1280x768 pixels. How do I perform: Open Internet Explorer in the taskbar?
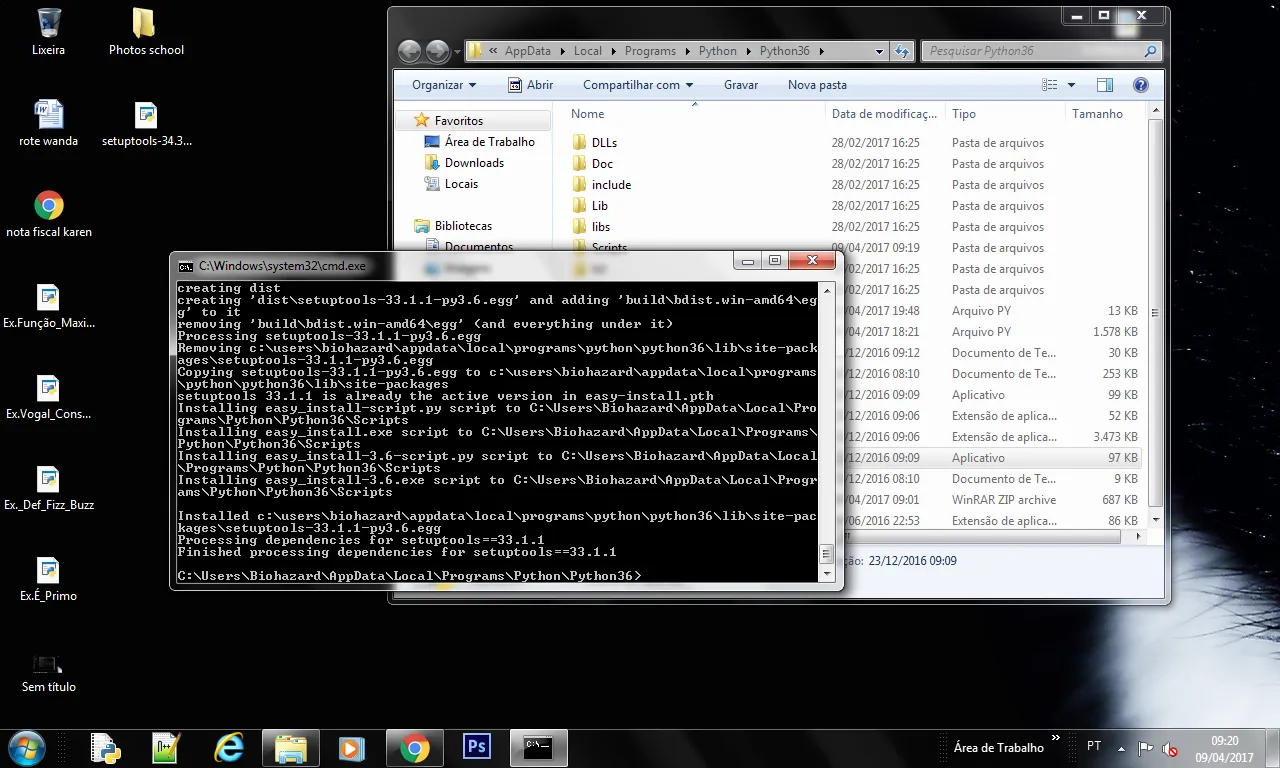coord(229,748)
